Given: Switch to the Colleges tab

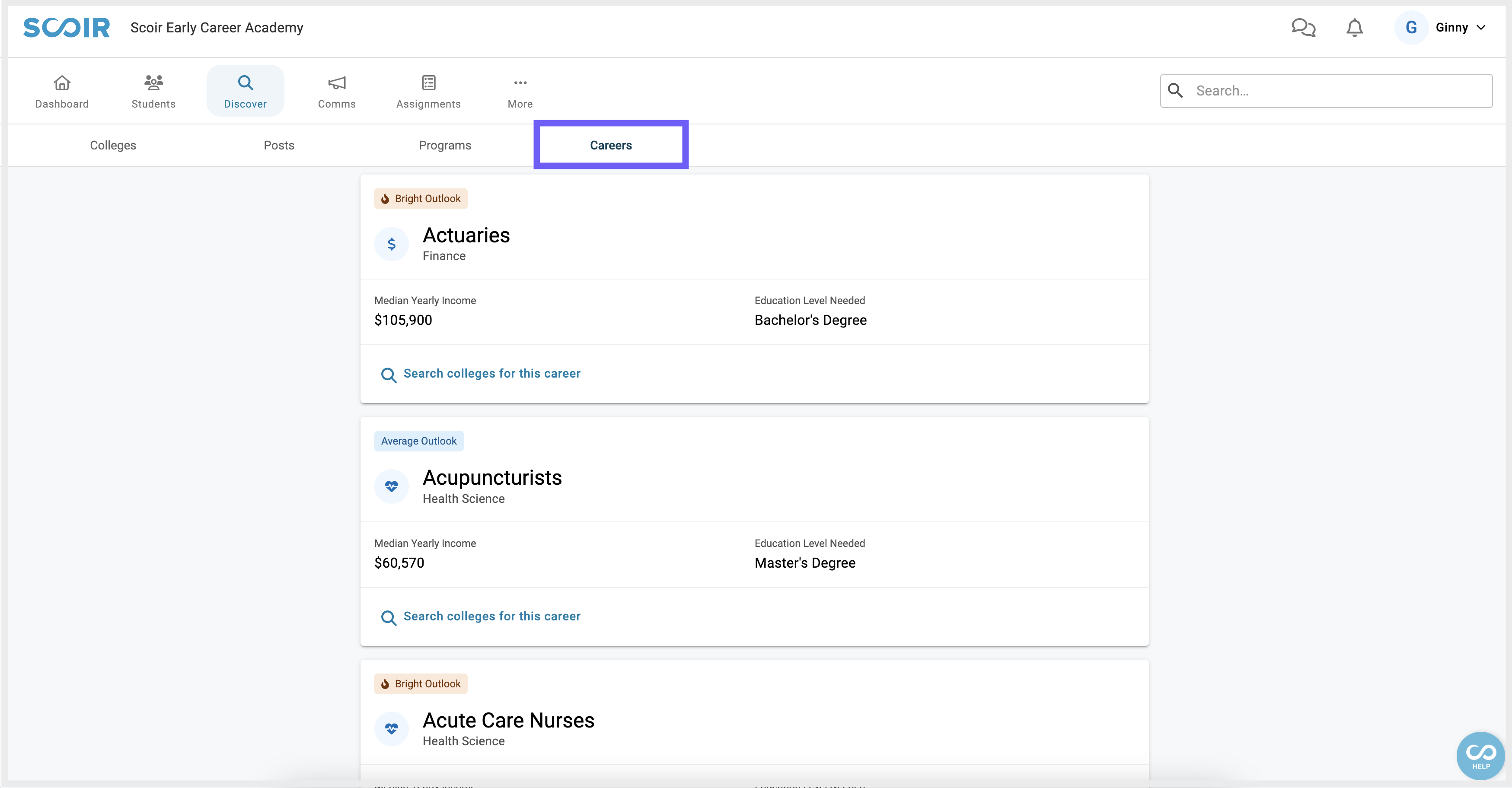Looking at the screenshot, I should pos(113,146).
